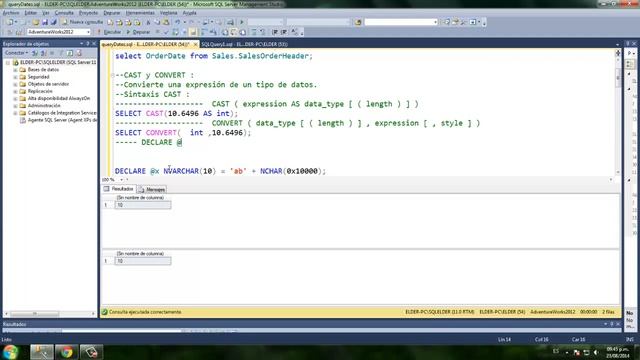Viewport: 640px width, 360px height.
Task: Click the Decrease indent icon
Action: tap(275, 32)
